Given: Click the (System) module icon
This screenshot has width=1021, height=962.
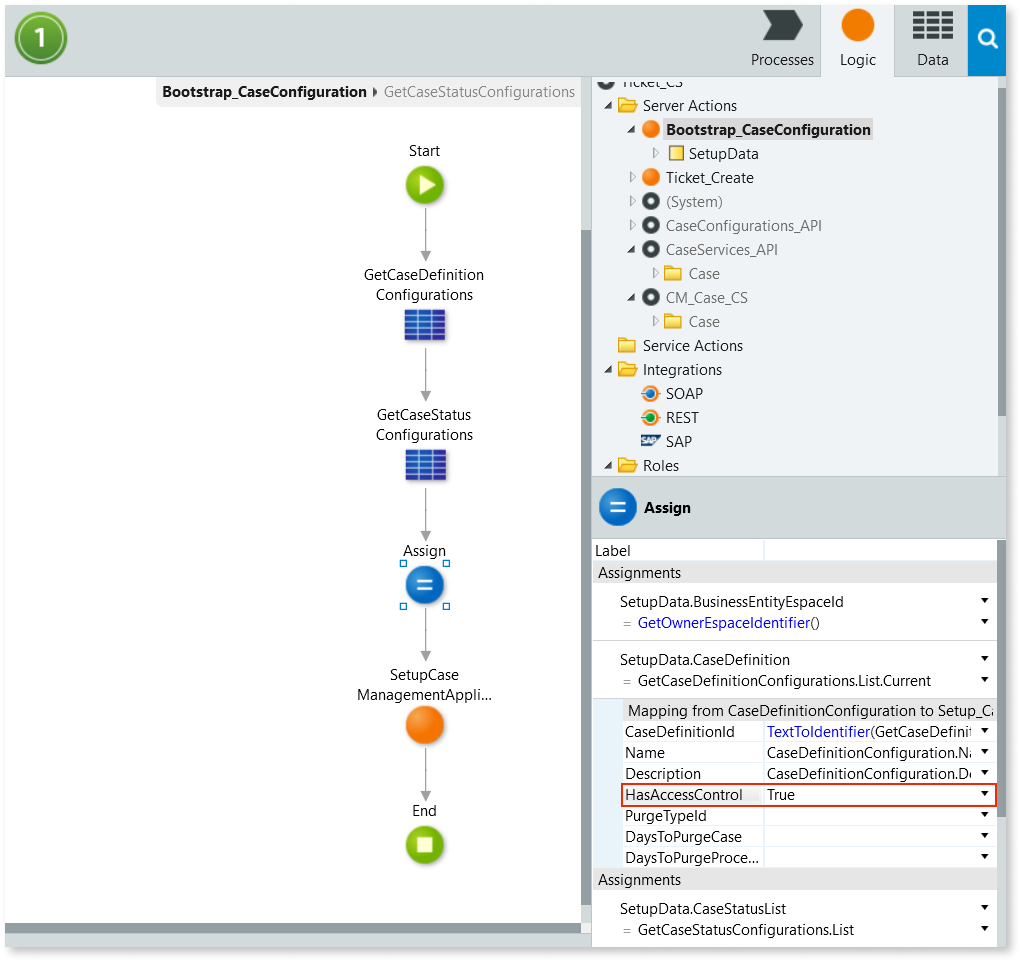Looking at the screenshot, I should pos(650,201).
